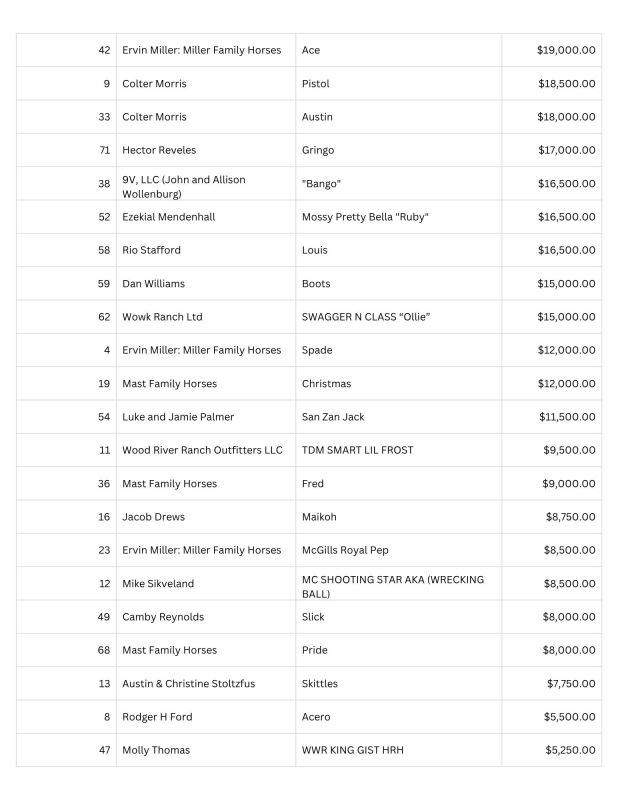Click Luke and Jamie Palmer cell
This screenshot has width=618, height=800.
click(206, 417)
